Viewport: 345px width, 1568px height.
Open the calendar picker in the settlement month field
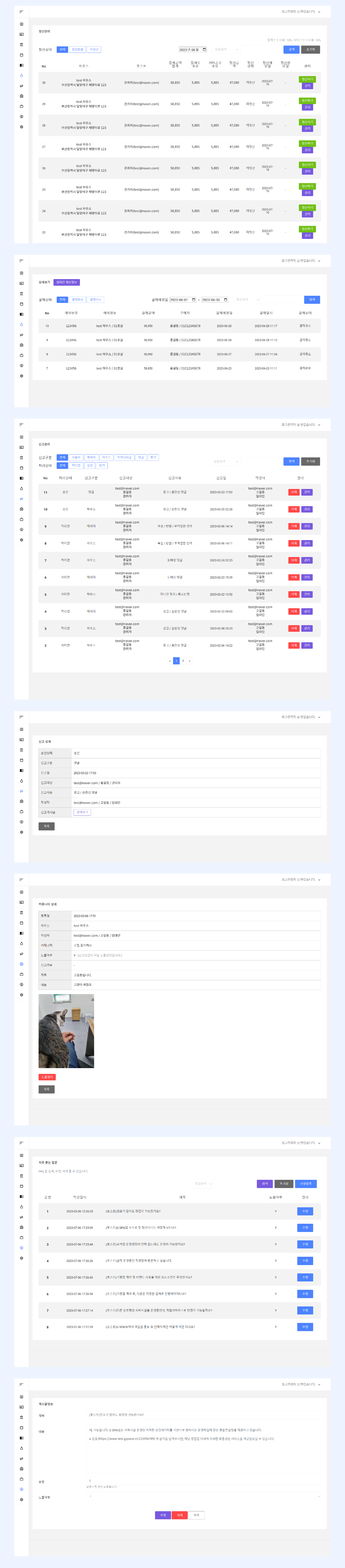pos(204,50)
